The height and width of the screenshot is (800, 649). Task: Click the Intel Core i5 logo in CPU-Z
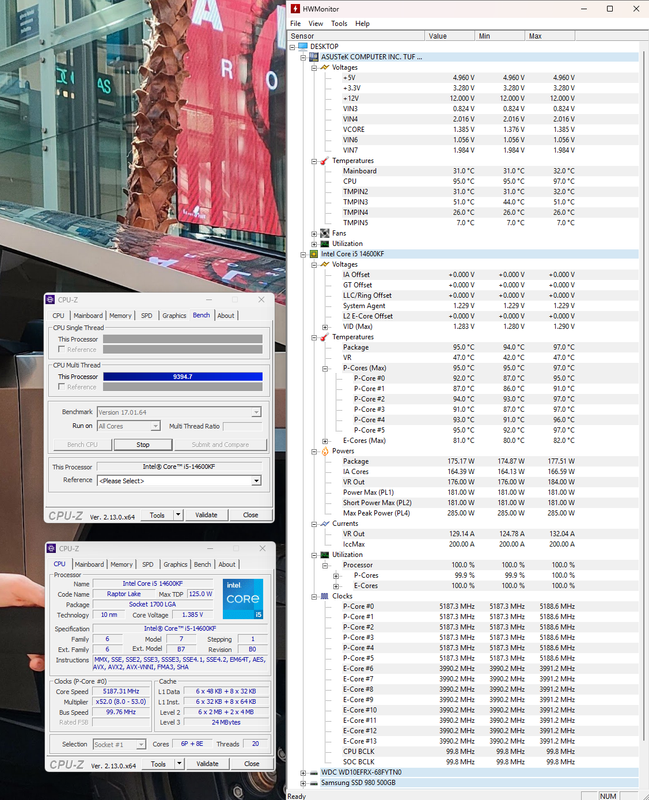click(243, 598)
